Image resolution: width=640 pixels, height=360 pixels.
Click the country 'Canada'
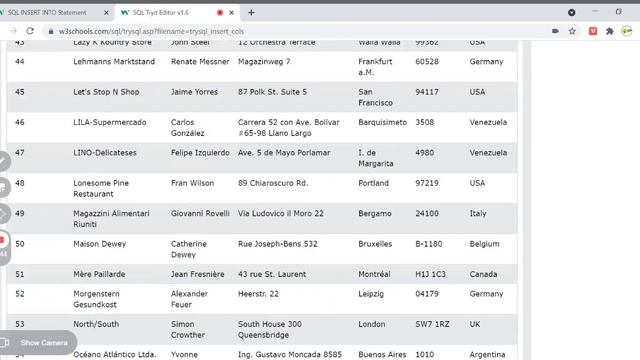click(483, 274)
